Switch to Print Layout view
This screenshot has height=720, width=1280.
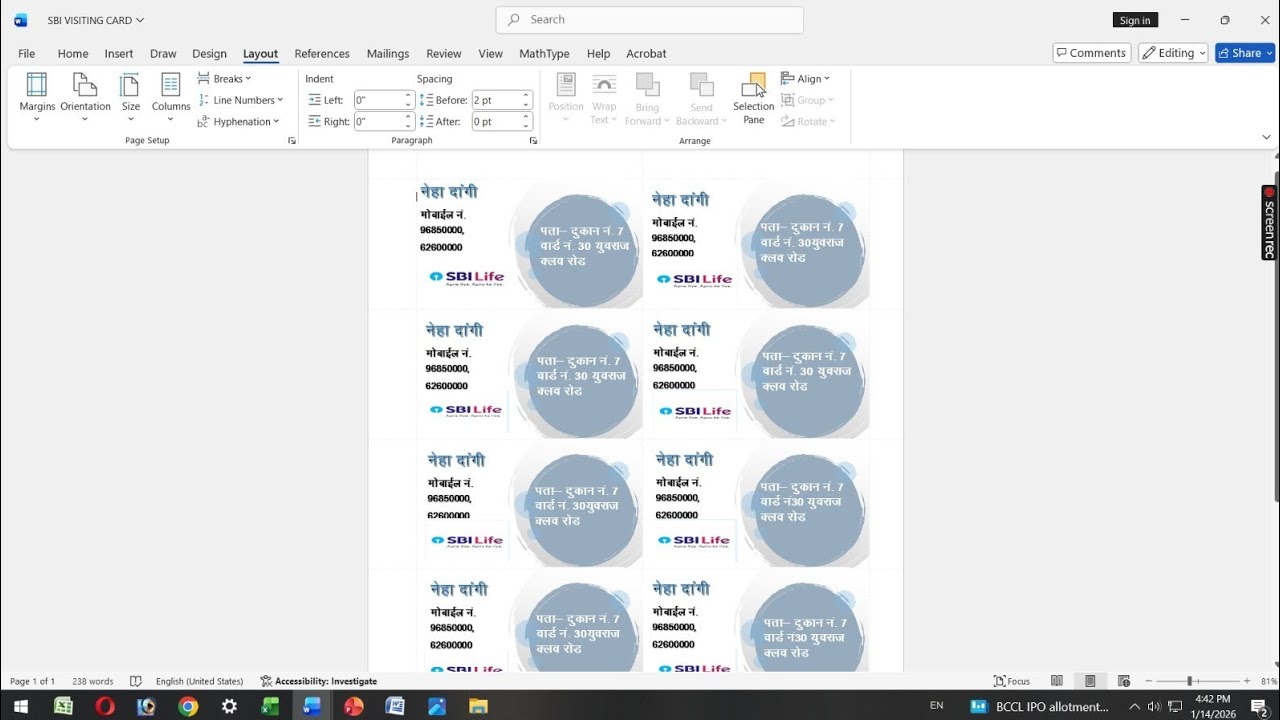coord(1090,681)
